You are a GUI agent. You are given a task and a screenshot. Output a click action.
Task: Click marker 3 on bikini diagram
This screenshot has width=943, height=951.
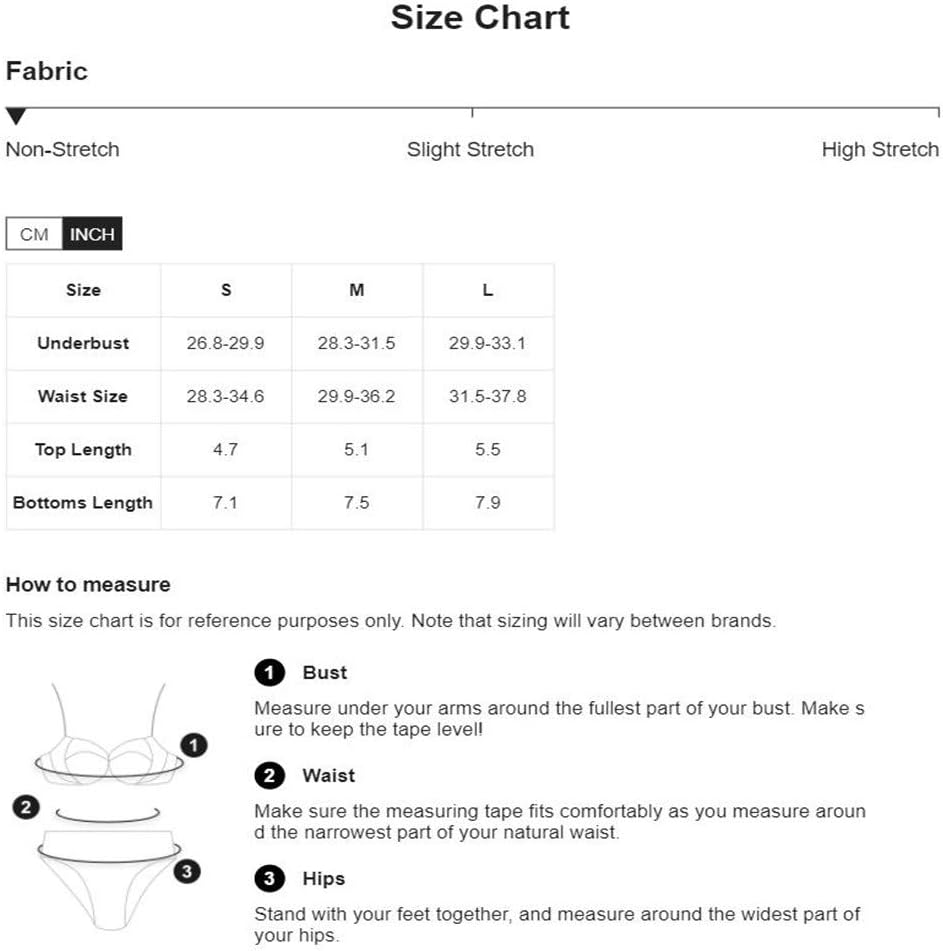187,871
